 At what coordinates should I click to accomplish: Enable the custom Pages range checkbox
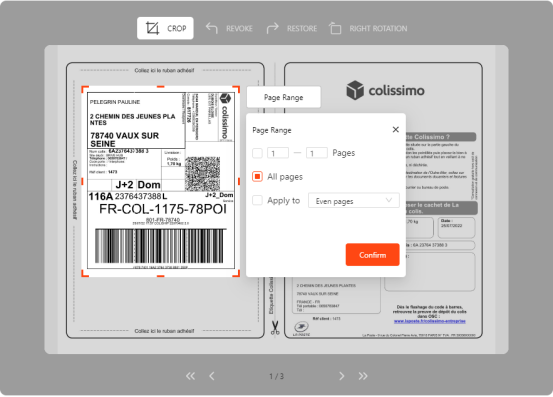(x=257, y=153)
